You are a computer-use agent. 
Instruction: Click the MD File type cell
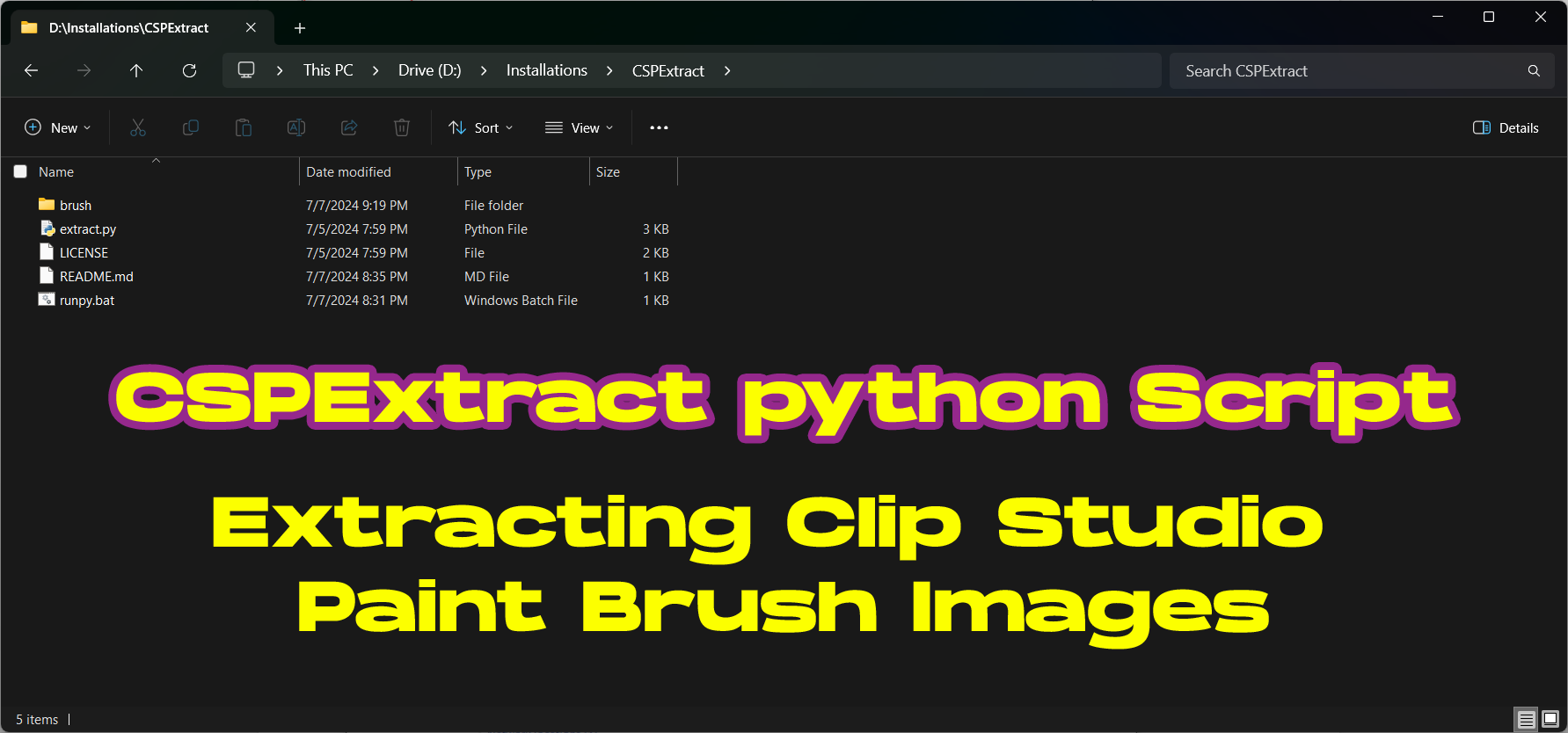pos(486,276)
